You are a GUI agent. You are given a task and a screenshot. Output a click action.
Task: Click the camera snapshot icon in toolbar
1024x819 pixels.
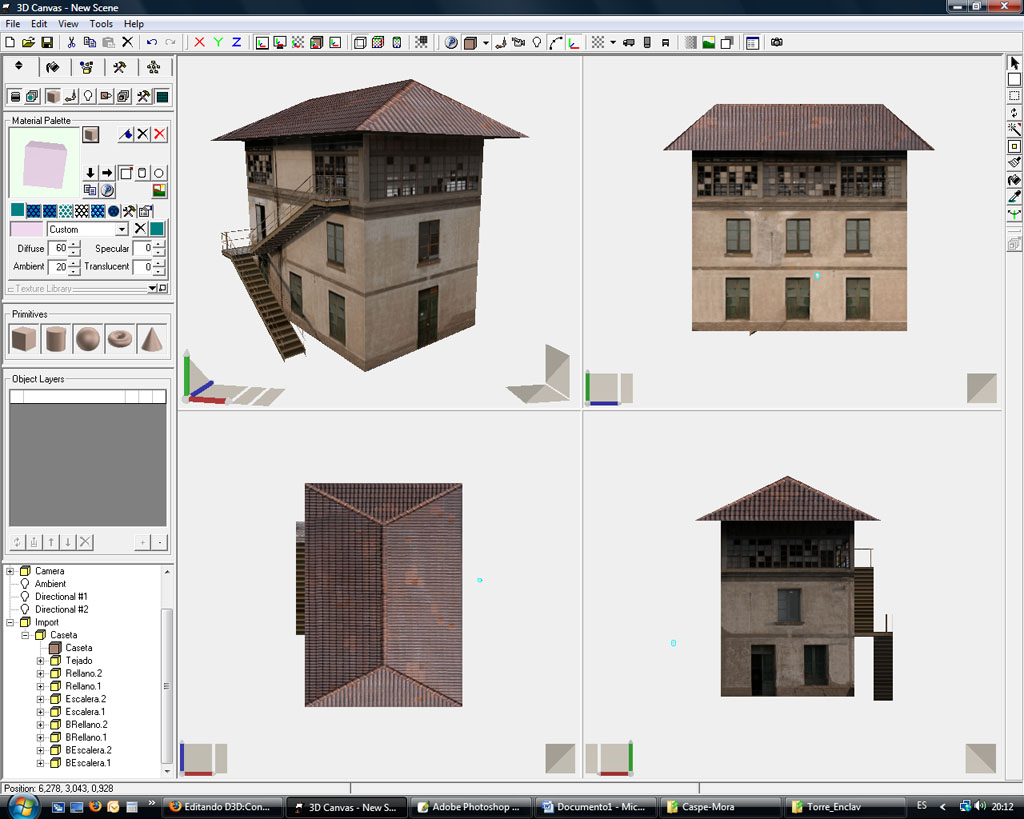(776, 43)
